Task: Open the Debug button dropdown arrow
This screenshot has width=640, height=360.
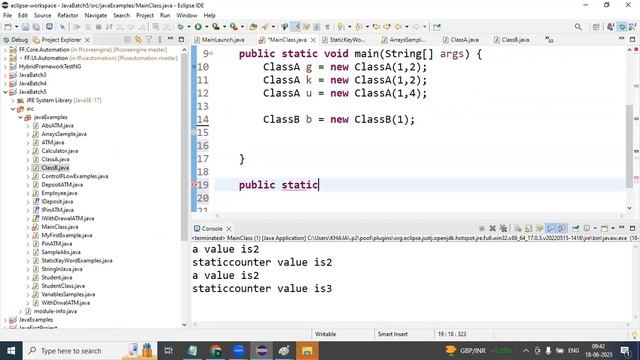Action: coord(188,27)
